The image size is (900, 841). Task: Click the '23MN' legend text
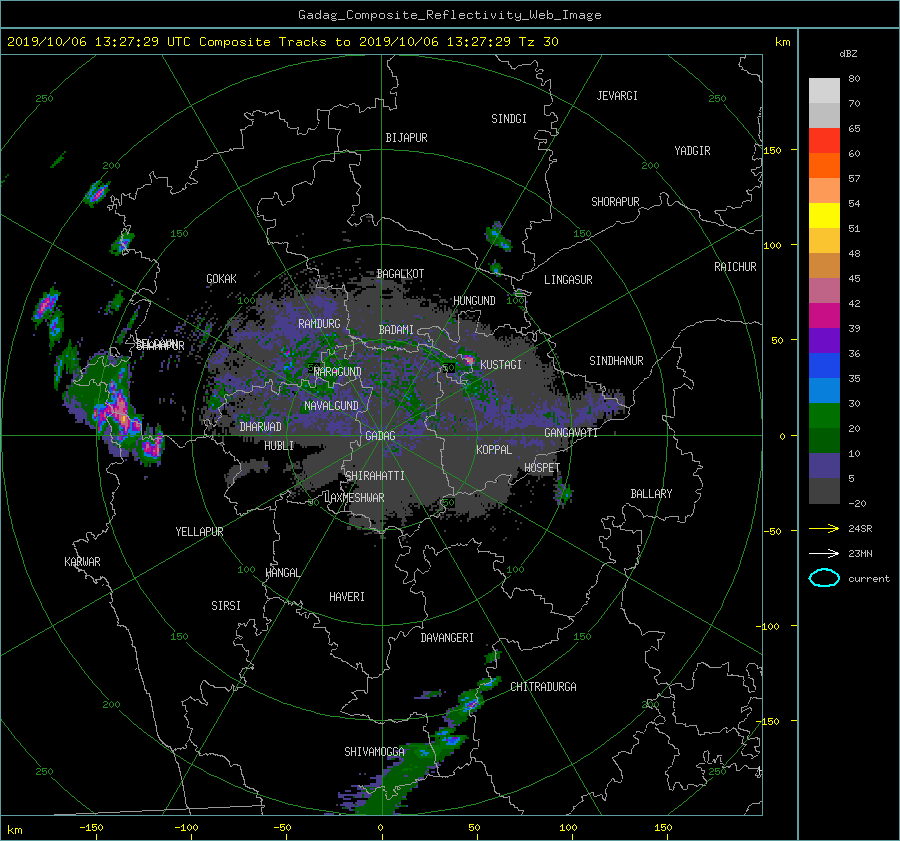pos(860,554)
